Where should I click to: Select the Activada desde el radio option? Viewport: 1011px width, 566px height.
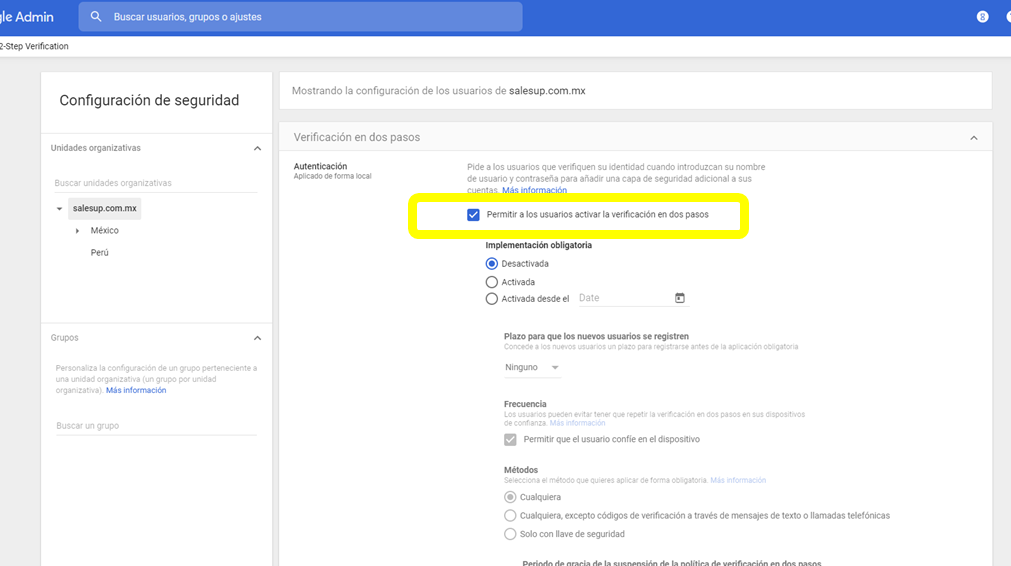click(x=491, y=298)
